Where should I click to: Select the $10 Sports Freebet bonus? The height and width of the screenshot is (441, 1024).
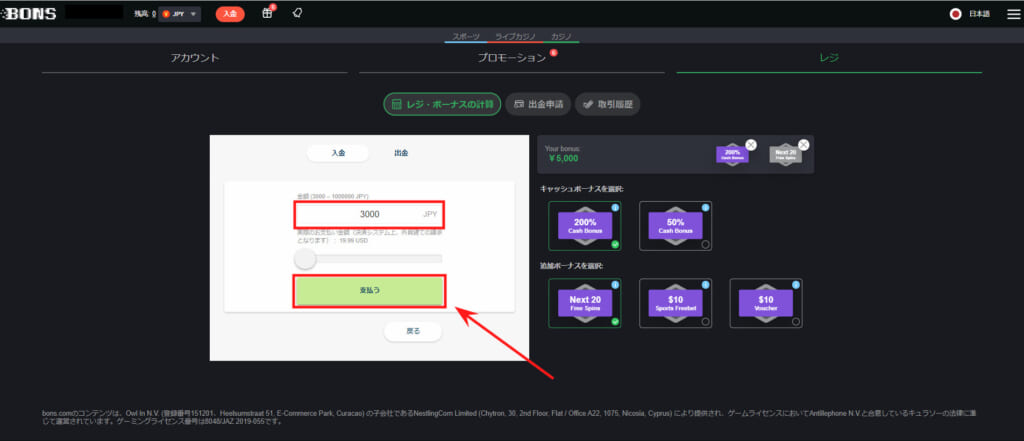tap(673, 303)
